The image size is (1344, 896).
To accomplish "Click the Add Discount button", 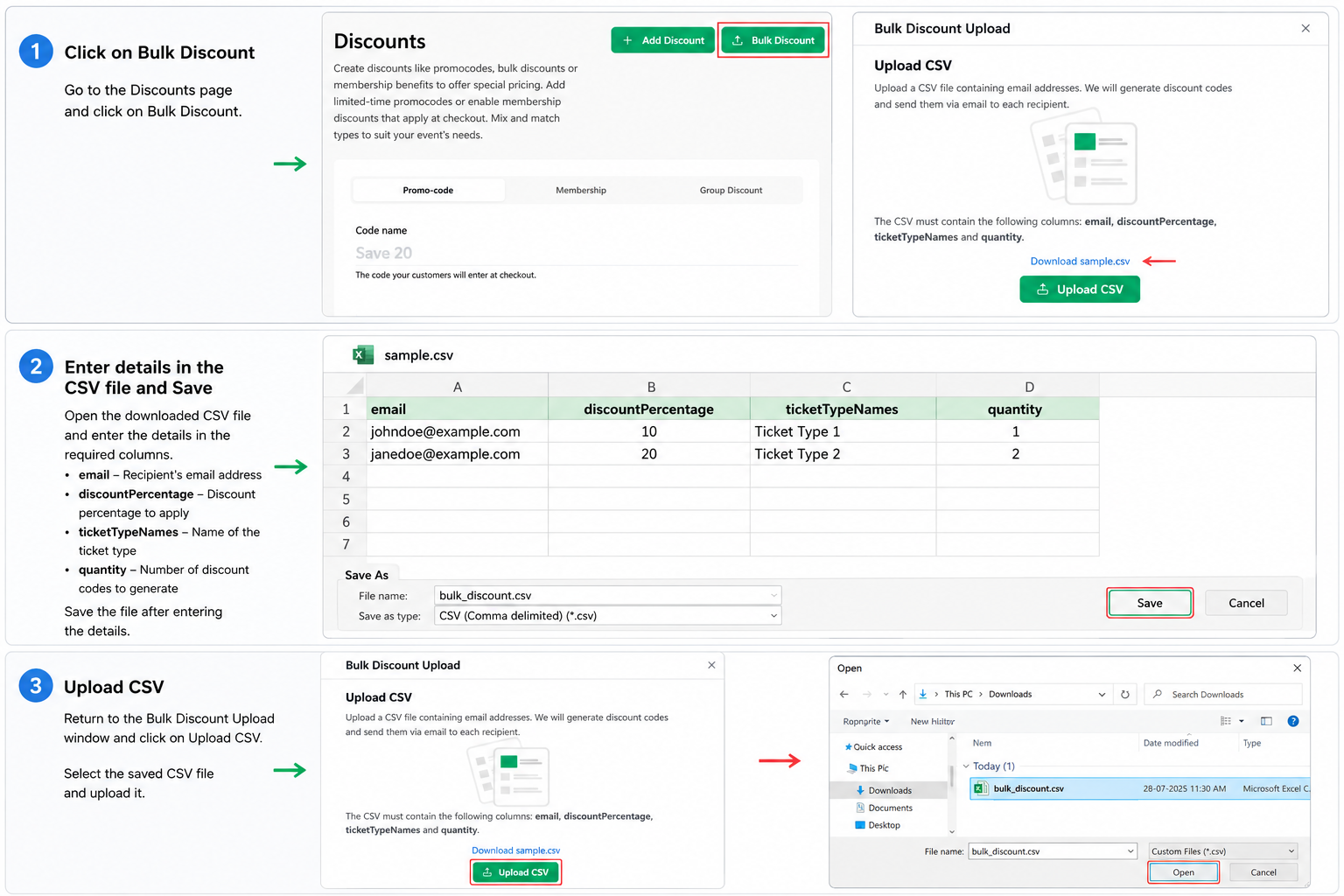I will pos(662,40).
